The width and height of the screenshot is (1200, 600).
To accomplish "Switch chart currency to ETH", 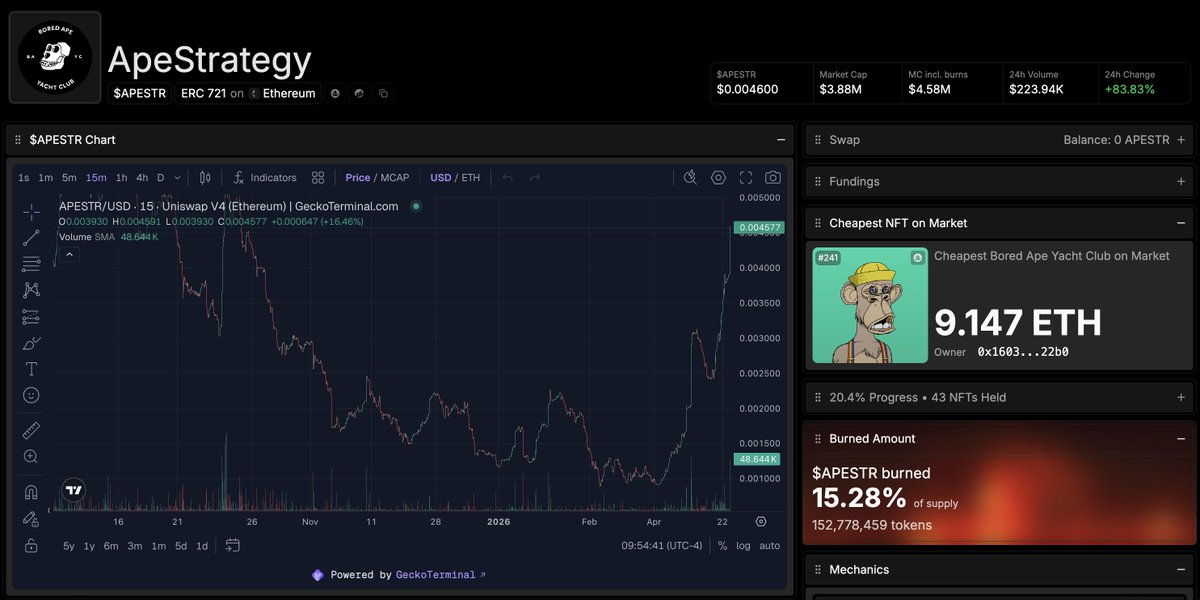I will click(471, 178).
